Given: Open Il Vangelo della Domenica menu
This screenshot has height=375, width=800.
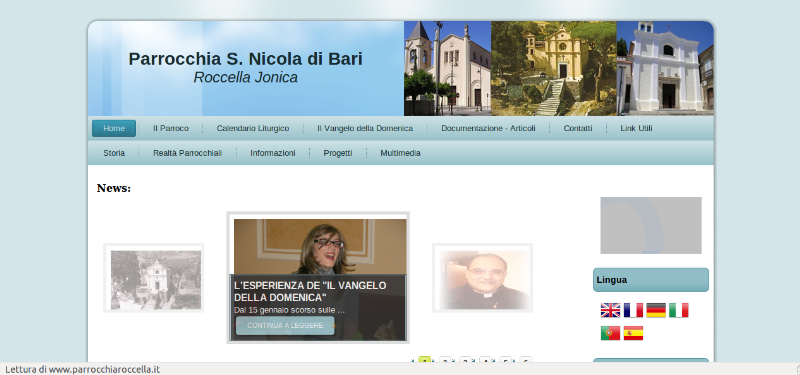Looking at the screenshot, I should [365, 129].
